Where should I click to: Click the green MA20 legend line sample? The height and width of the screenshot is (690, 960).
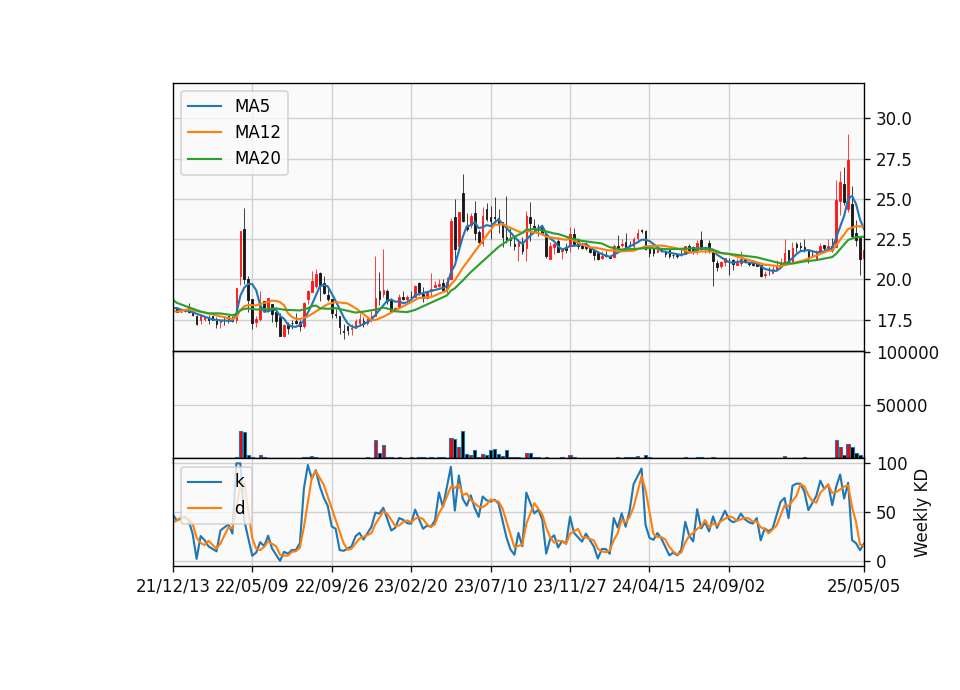tap(204, 159)
